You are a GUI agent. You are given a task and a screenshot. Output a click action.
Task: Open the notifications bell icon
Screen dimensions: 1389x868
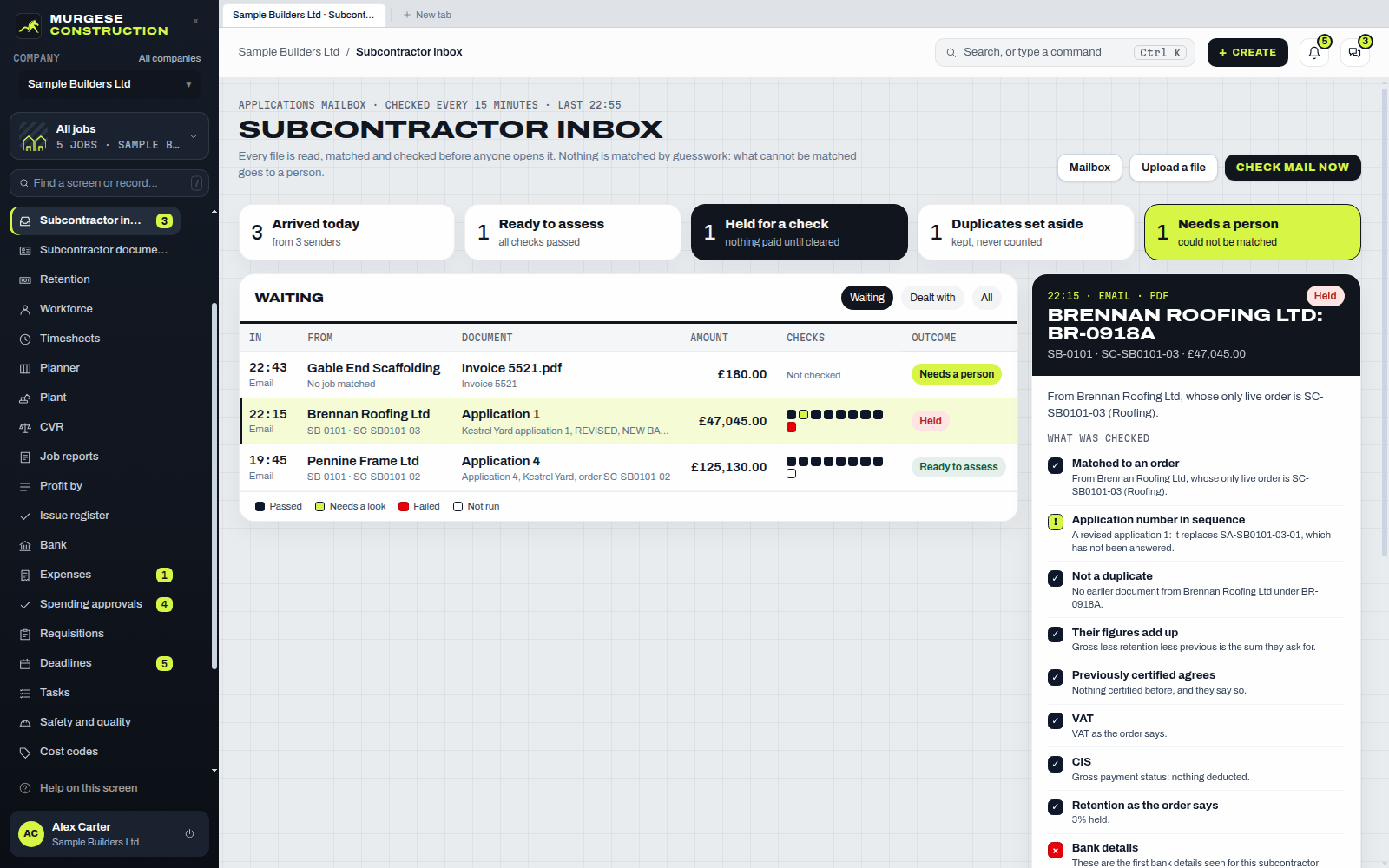[1314, 52]
